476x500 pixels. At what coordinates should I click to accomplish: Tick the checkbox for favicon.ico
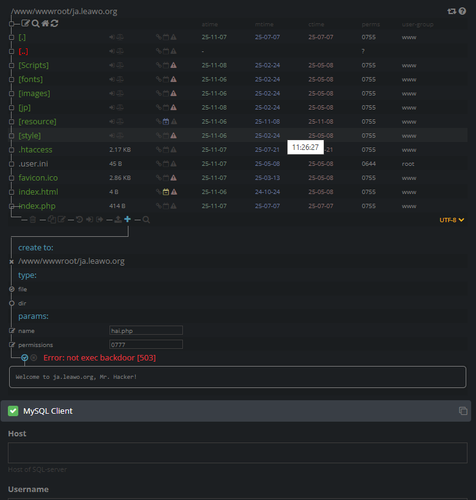[12, 178]
